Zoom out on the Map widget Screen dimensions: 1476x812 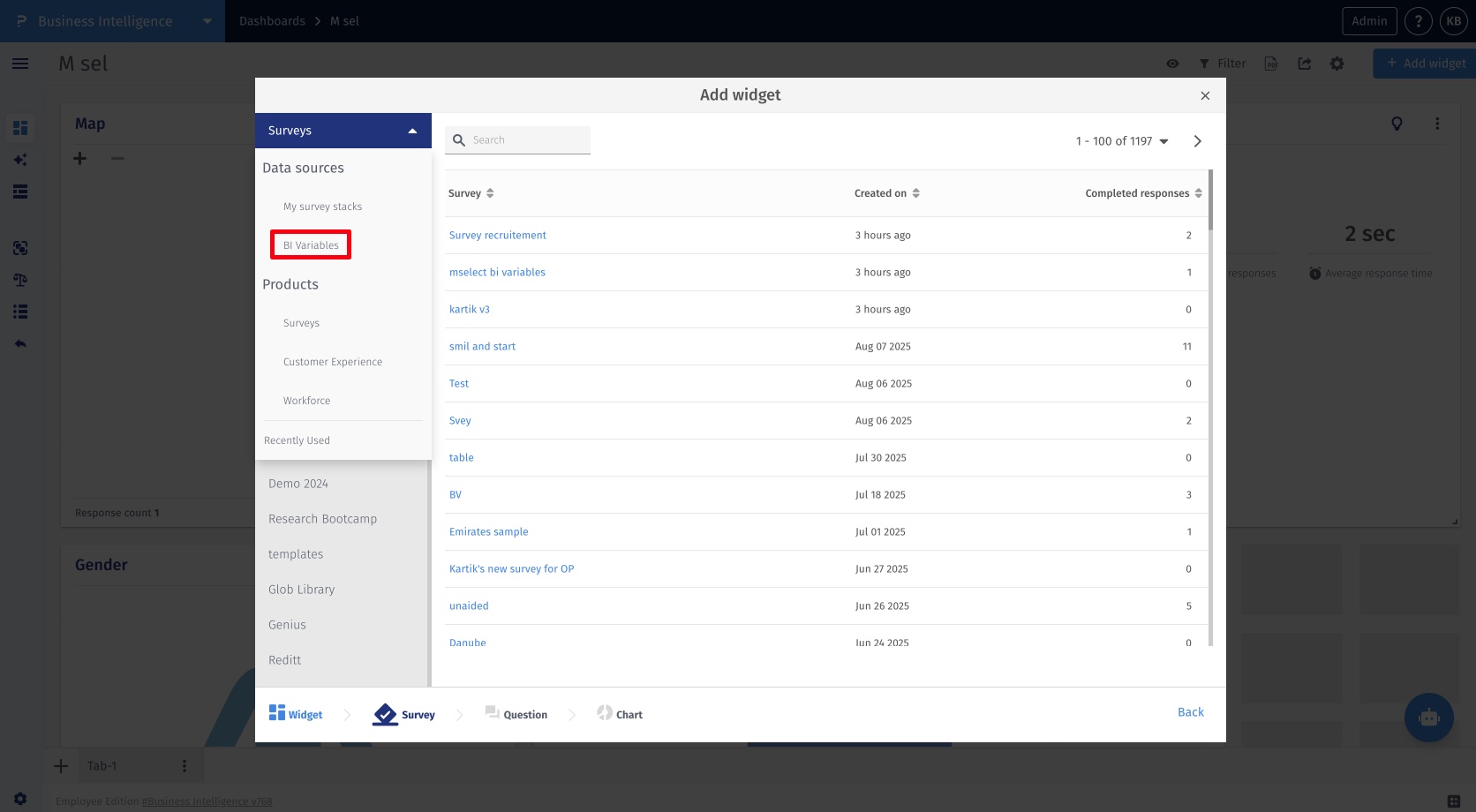coord(117,158)
